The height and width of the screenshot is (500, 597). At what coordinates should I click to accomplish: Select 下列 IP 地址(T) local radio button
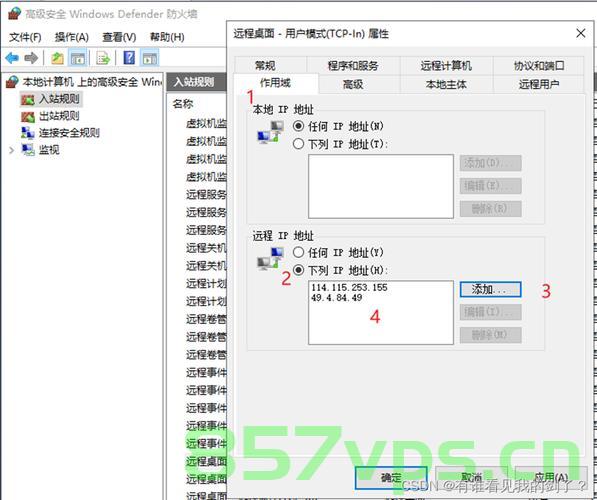[x=298, y=144]
